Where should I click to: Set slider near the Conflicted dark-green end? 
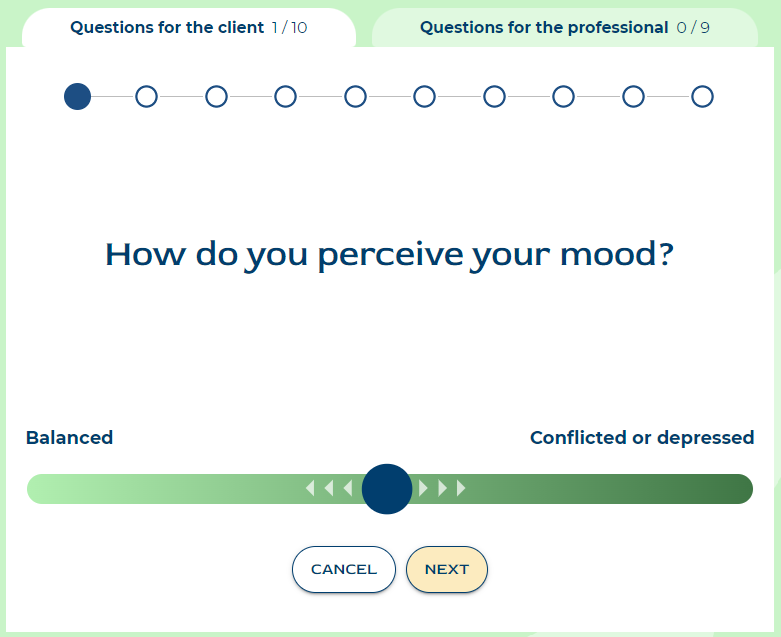tap(735, 489)
